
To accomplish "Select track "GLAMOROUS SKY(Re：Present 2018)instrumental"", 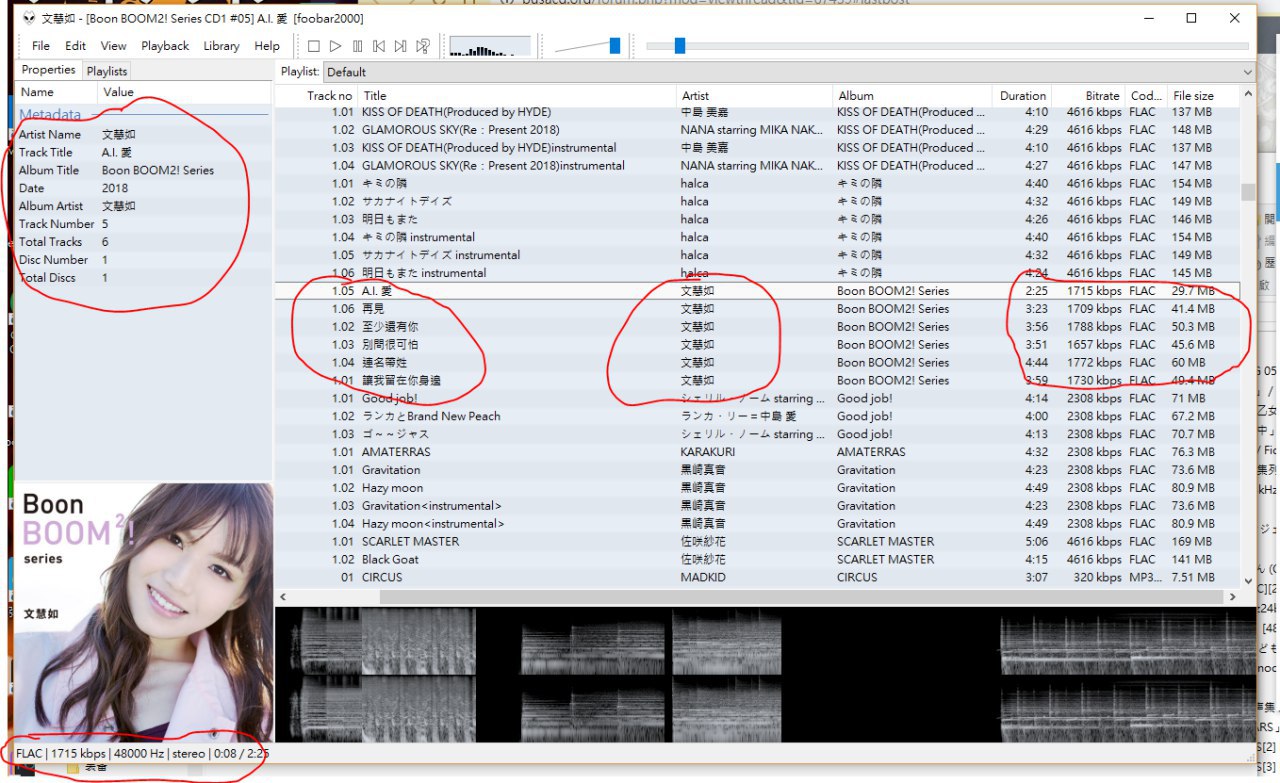I will [x=493, y=165].
